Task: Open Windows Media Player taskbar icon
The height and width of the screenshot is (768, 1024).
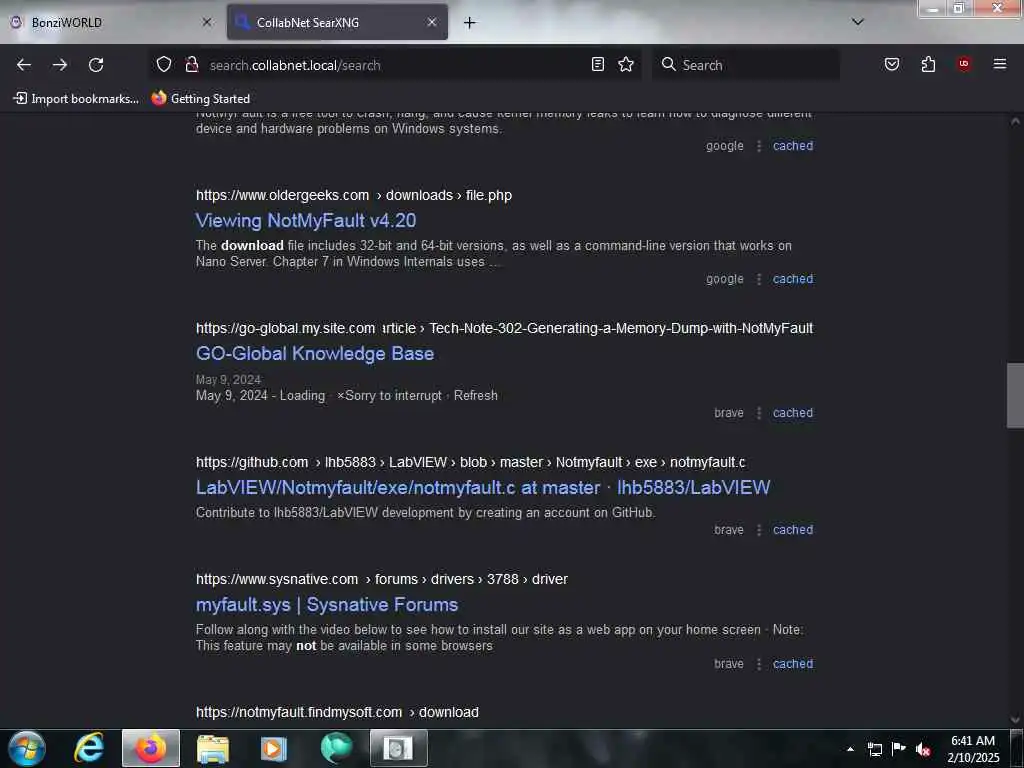Action: point(274,748)
